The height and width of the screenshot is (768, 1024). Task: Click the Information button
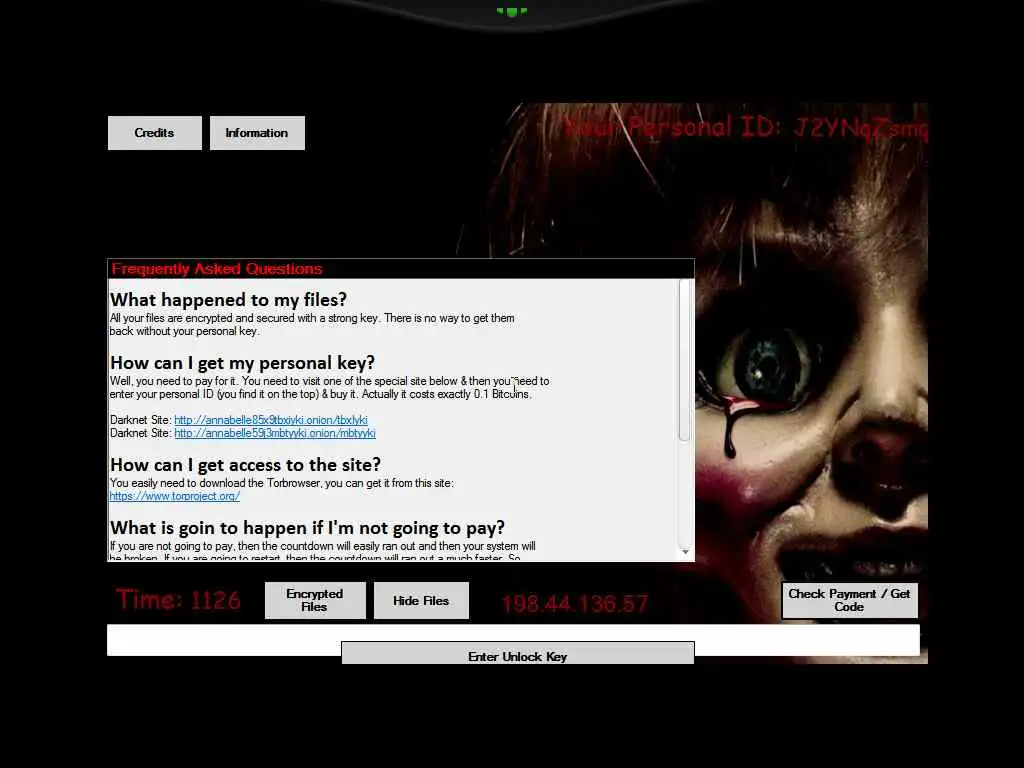(x=257, y=133)
